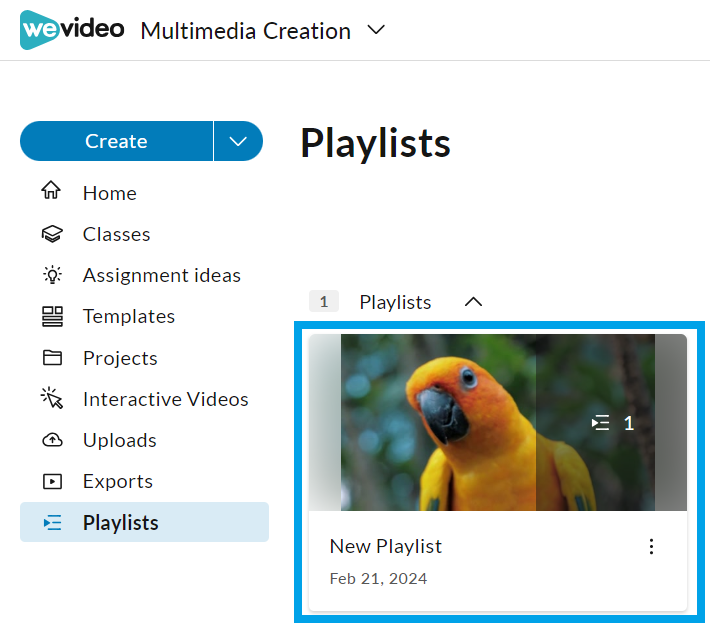The width and height of the screenshot is (710, 624).
Task: Select Playlists in the sidebar menu
Action: point(120,522)
